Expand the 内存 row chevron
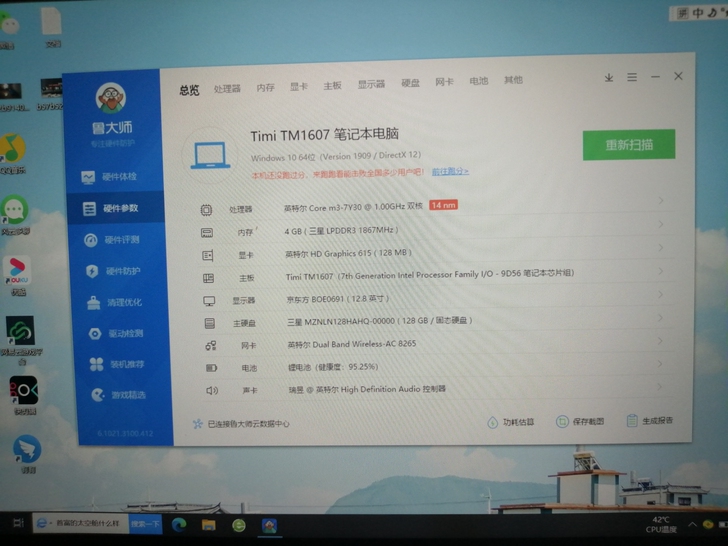The width and height of the screenshot is (728, 546). coord(661,224)
